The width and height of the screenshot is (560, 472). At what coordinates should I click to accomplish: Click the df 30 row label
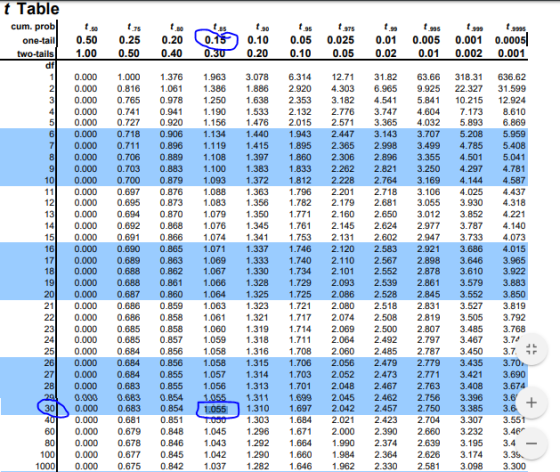pyautogui.click(x=50, y=408)
